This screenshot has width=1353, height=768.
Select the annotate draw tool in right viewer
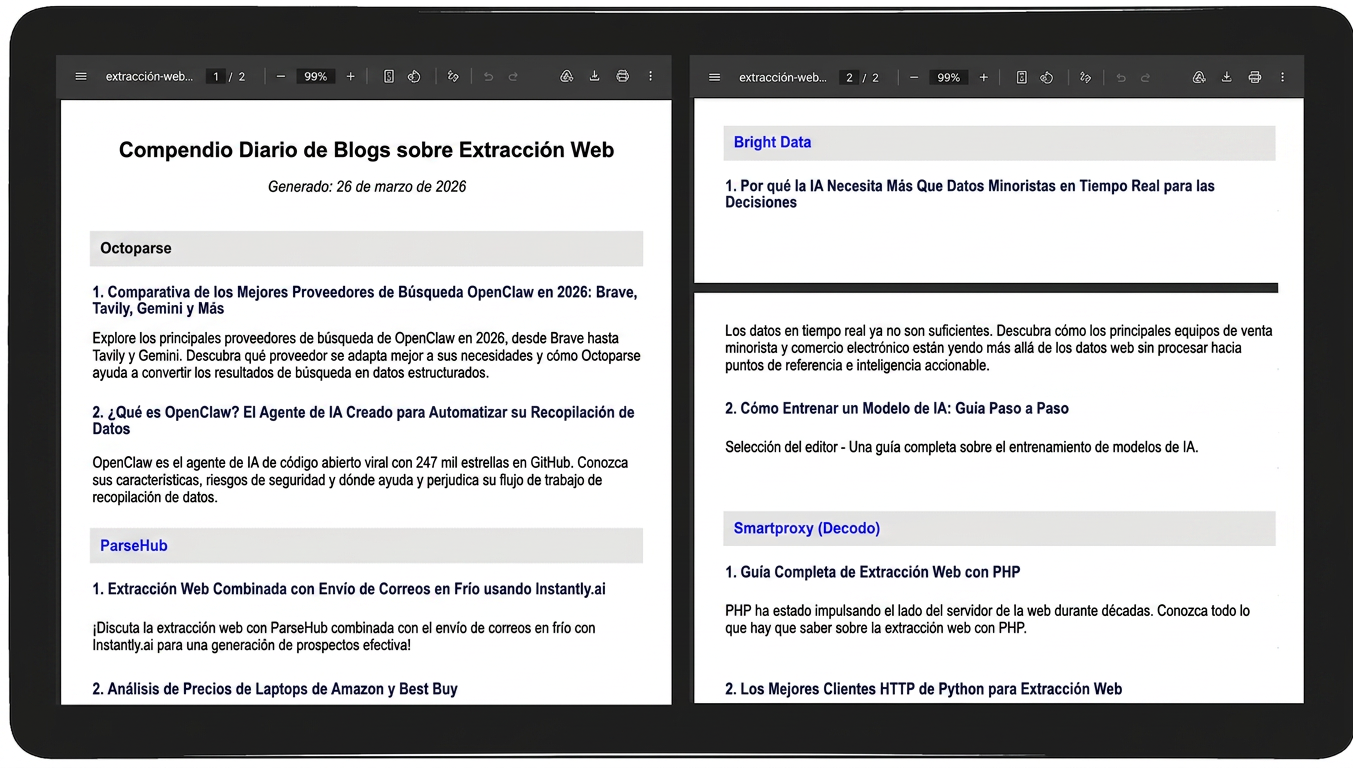pos(1085,77)
